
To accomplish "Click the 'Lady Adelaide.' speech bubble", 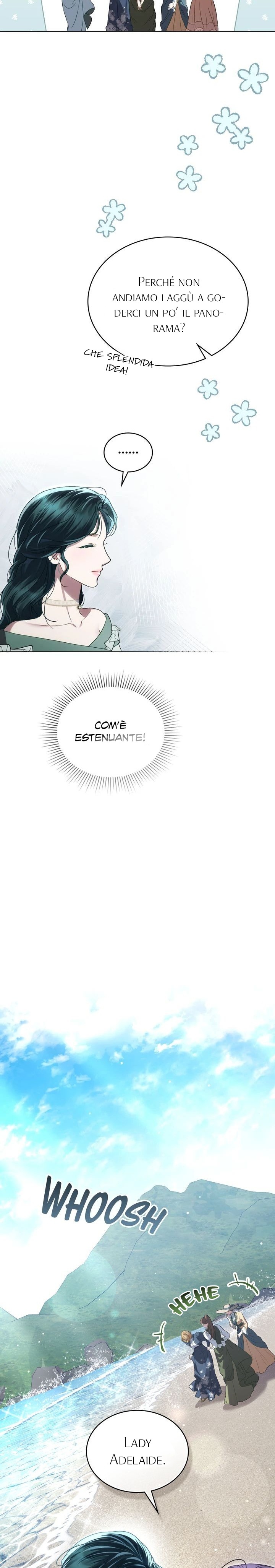I will pyautogui.click(x=137, y=1450).
